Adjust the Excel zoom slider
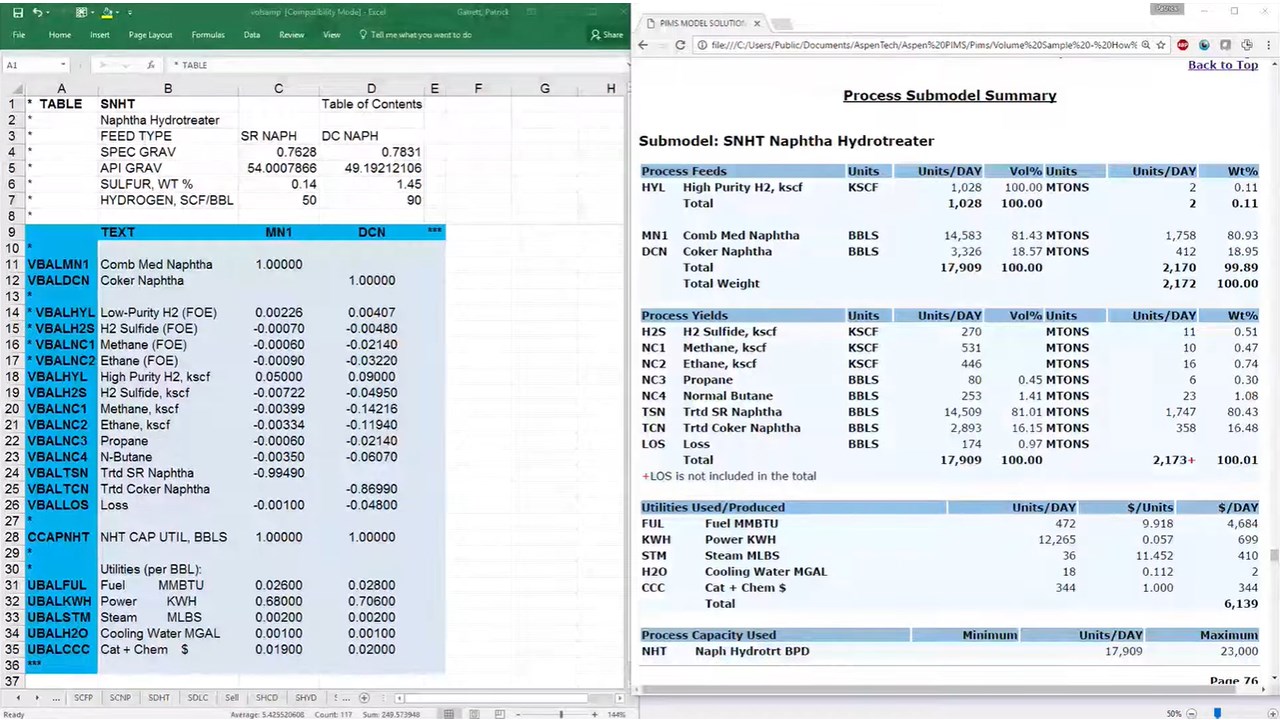 [560, 714]
